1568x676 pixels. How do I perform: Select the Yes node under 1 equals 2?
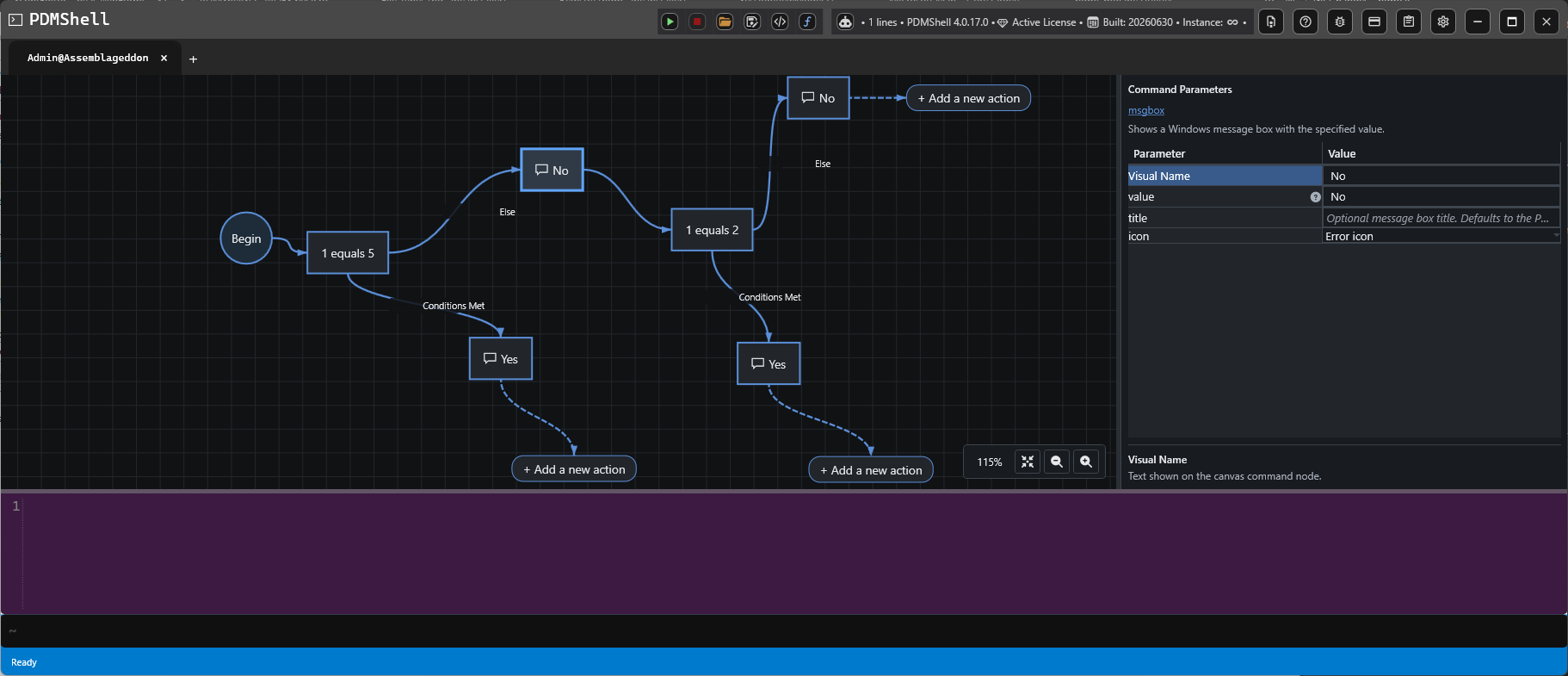click(x=769, y=363)
